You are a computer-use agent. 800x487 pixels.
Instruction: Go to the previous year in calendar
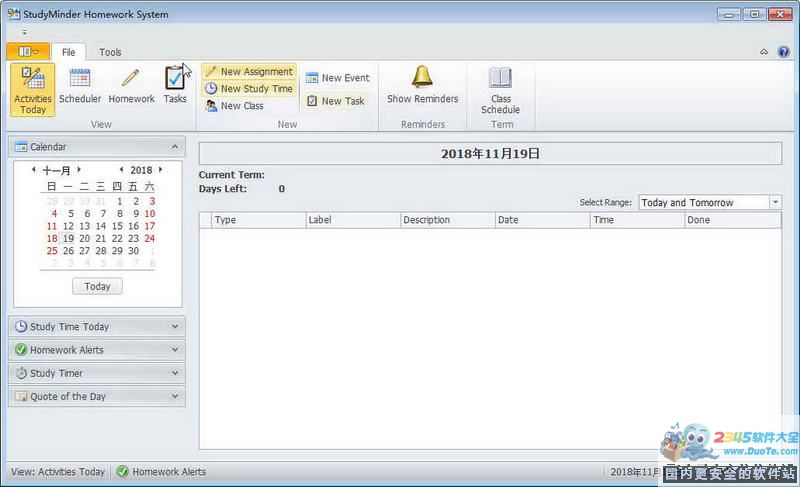(x=121, y=169)
